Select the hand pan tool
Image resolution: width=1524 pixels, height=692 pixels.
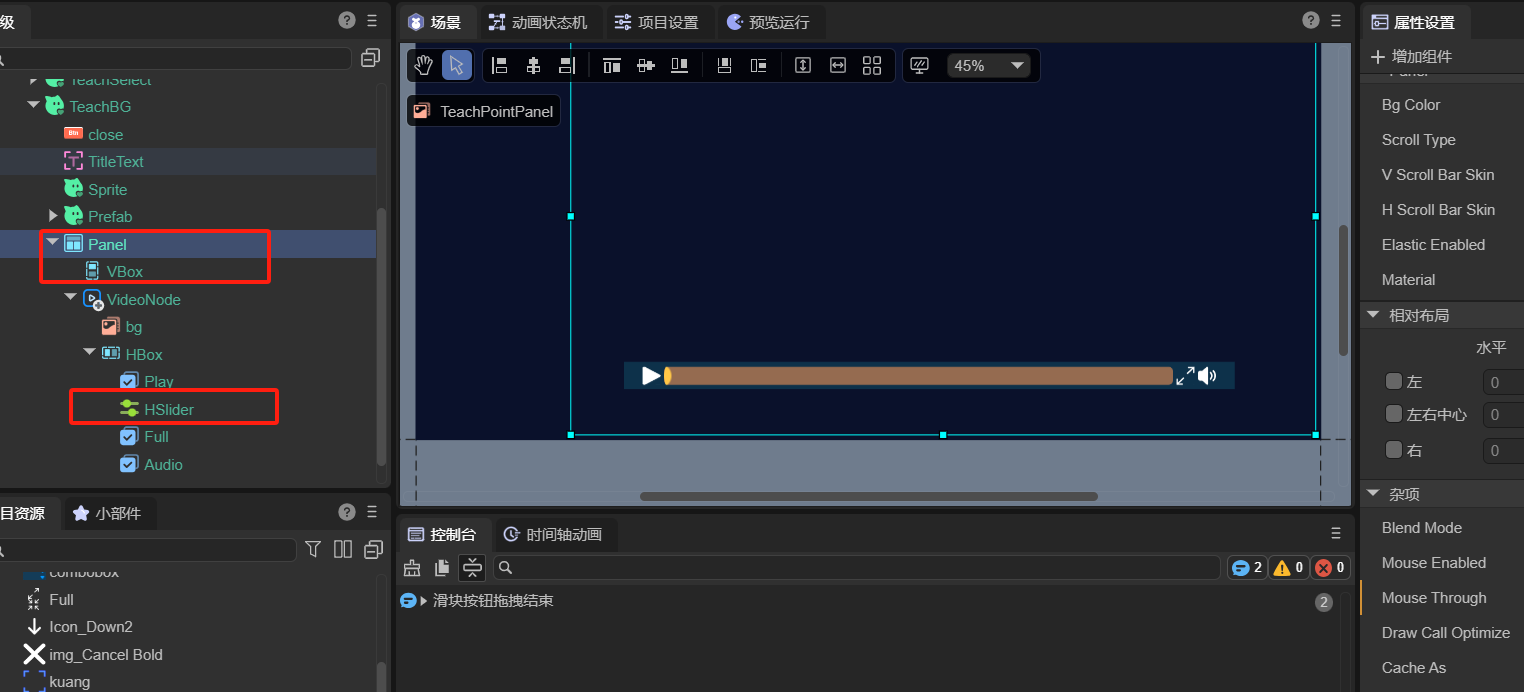424,66
